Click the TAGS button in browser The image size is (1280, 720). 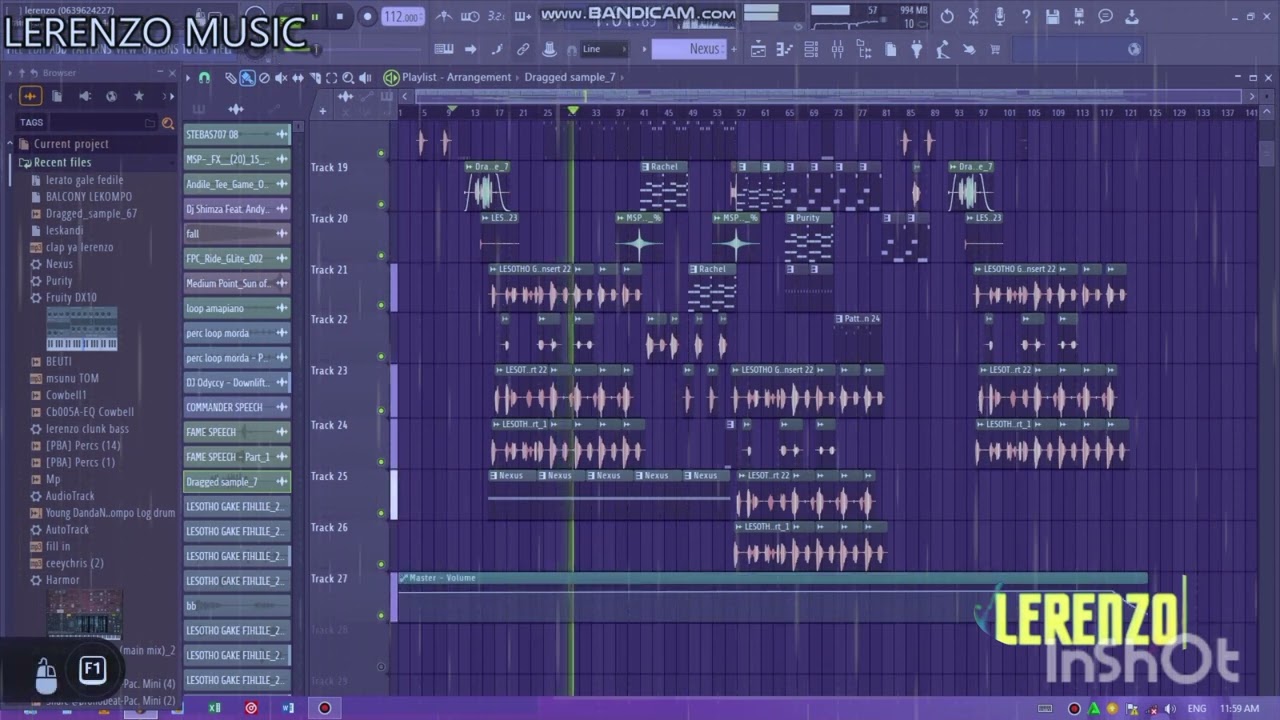(x=31, y=123)
